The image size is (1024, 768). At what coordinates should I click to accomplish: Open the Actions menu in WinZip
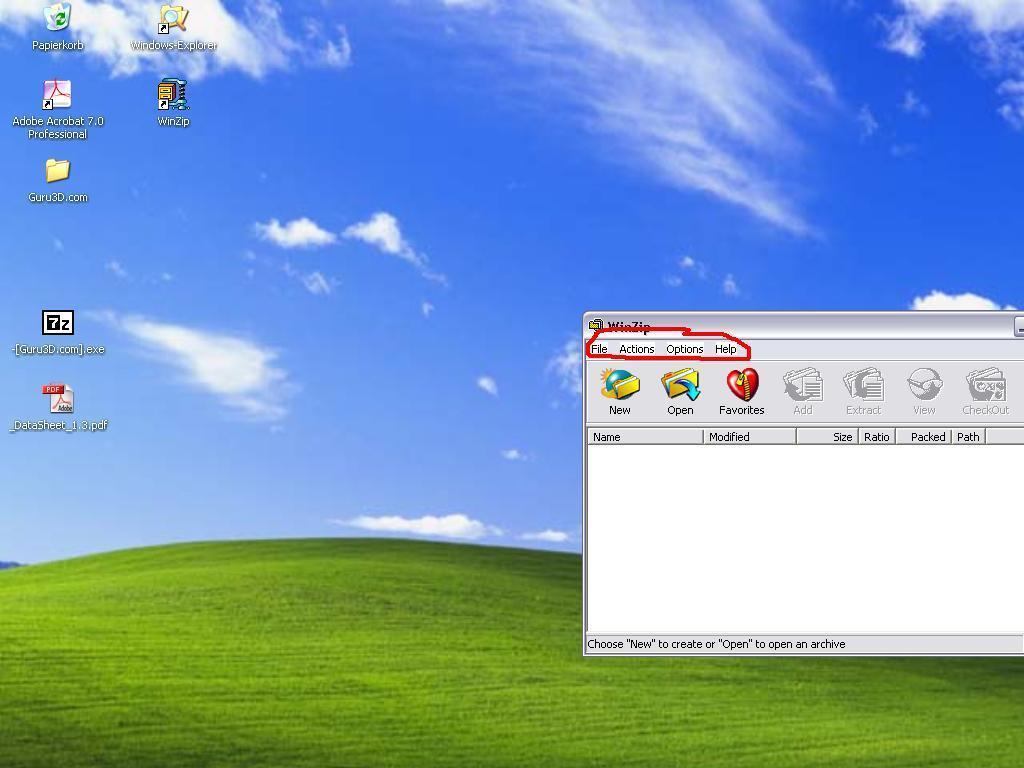click(637, 349)
